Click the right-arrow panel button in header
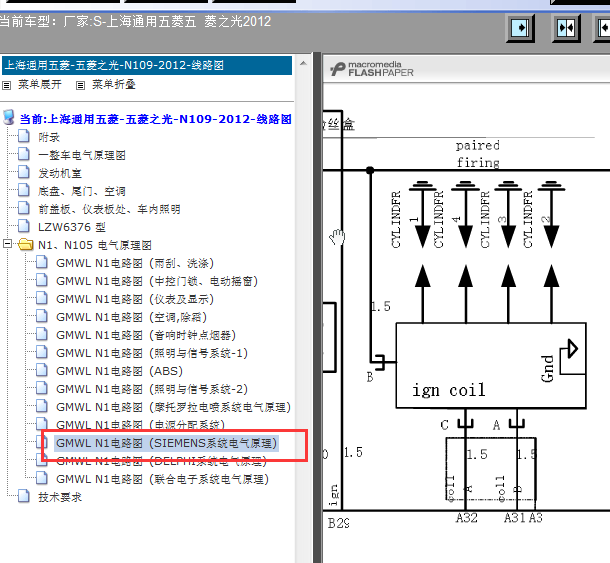The height and width of the screenshot is (563, 610). pos(521,28)
